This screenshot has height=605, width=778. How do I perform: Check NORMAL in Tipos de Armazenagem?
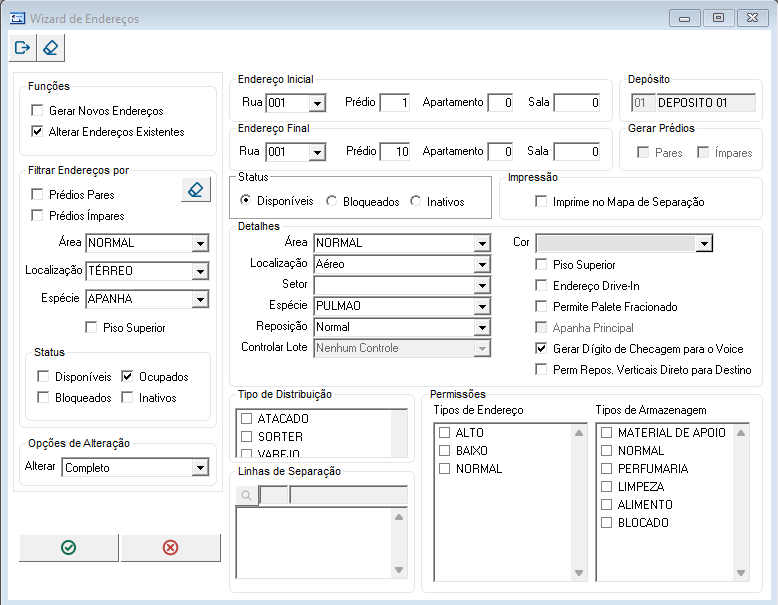[x=606, y=450]
